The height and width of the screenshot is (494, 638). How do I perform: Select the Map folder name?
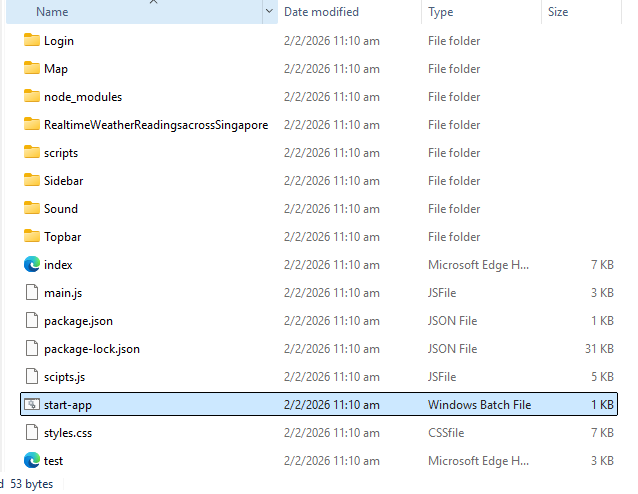[x=56, y=69]
